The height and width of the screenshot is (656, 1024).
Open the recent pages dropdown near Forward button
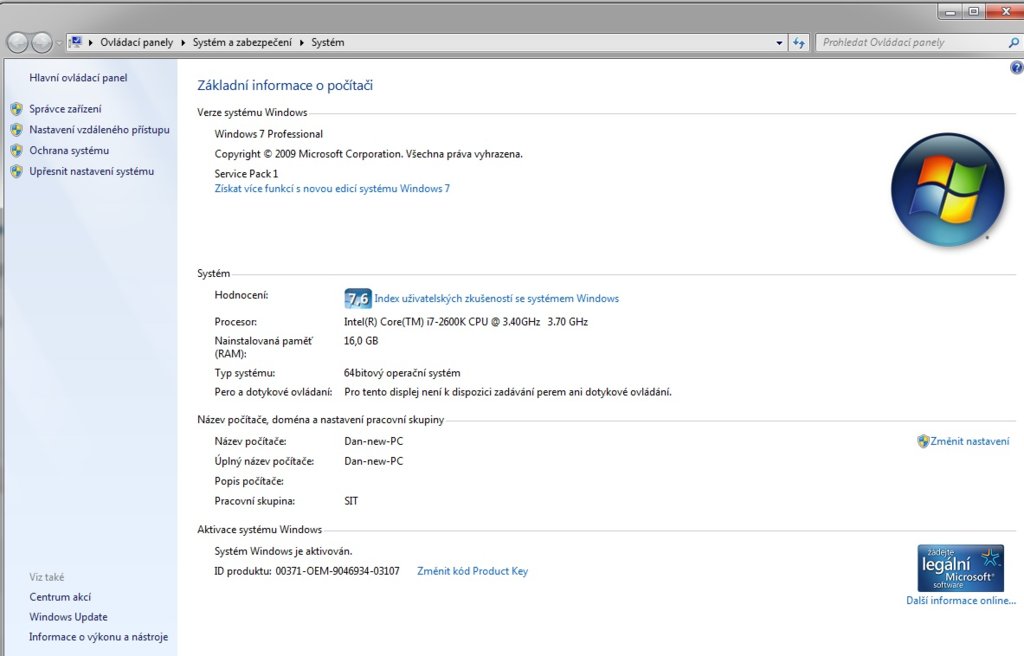tap(58, 43)
